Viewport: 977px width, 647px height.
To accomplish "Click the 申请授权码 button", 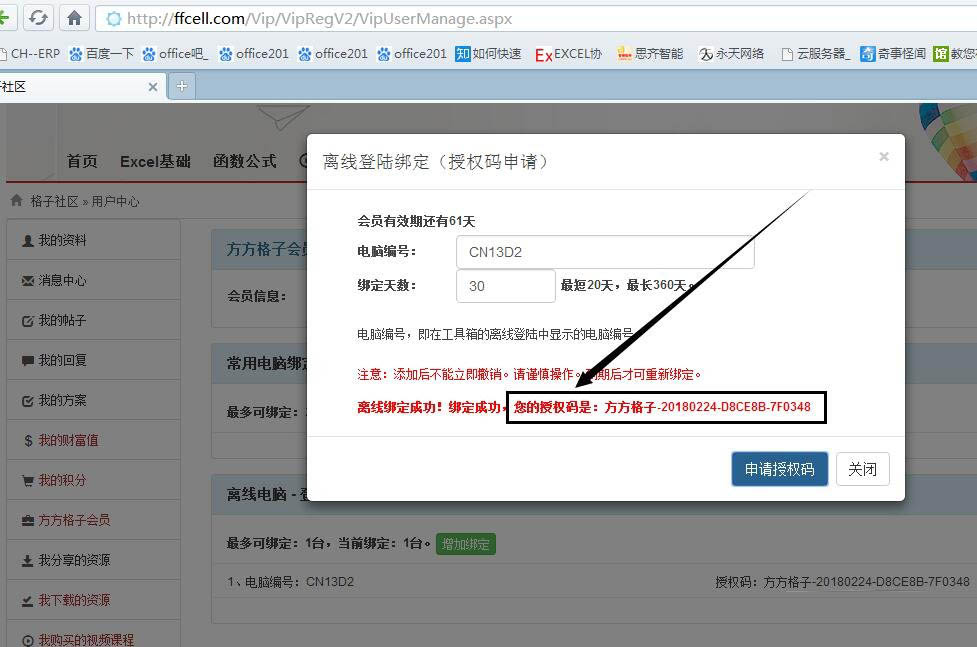I will pyautogui.click(x=779, y=469).
